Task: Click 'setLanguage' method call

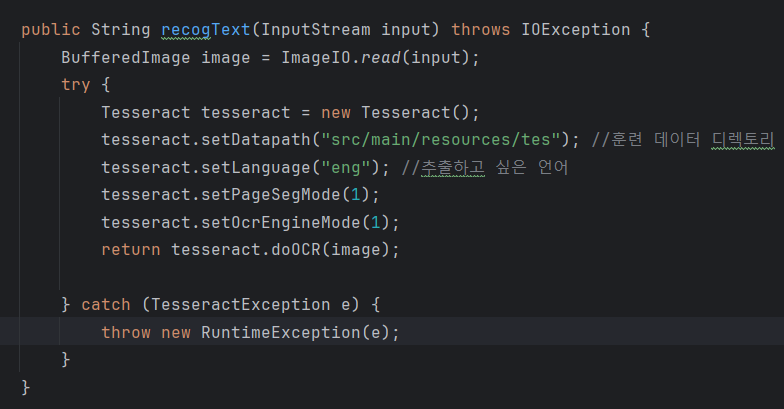Action: pos(256,168)
